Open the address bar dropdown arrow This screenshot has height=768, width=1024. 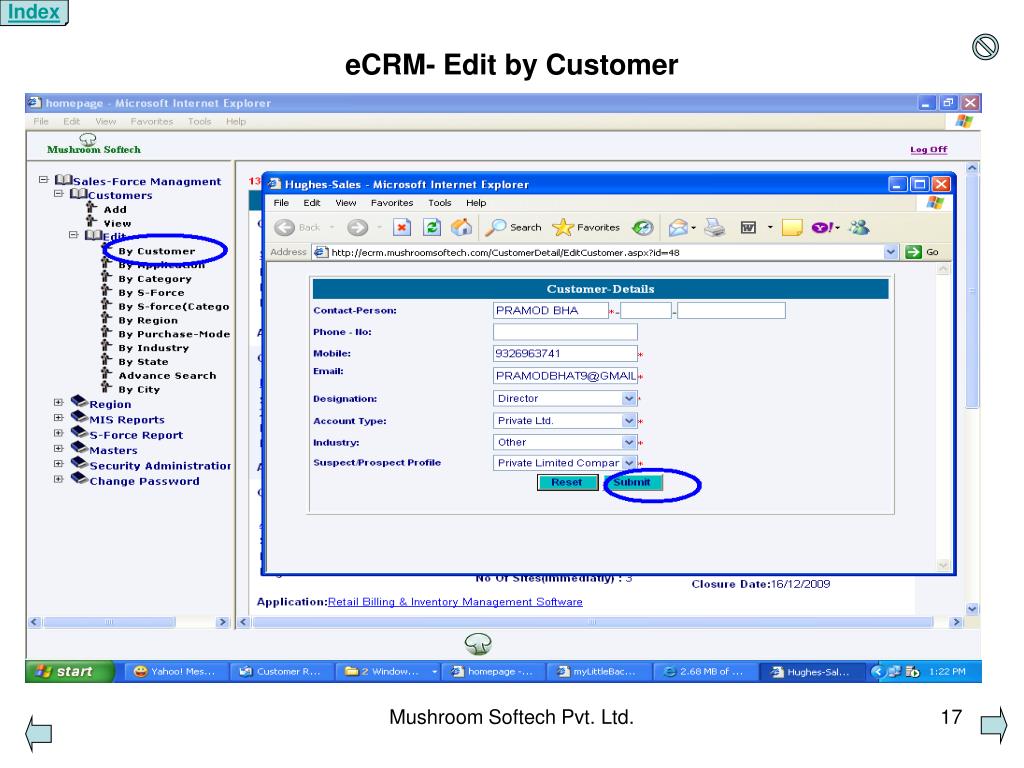(x=891, y=252)
